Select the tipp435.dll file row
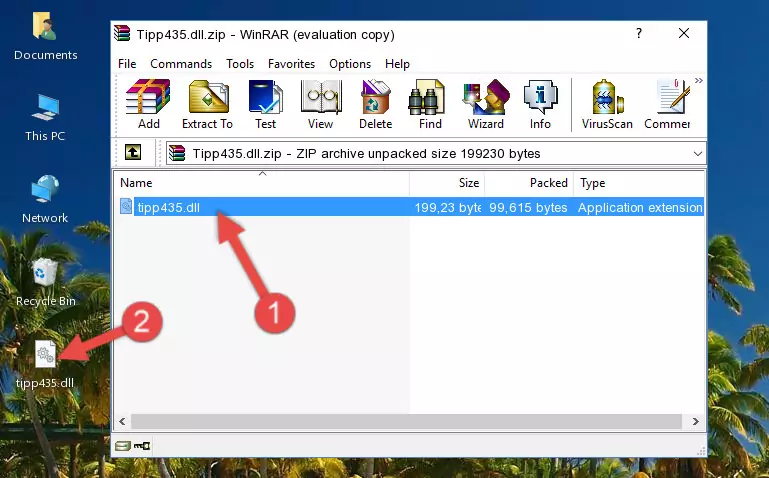 point(410,207)
